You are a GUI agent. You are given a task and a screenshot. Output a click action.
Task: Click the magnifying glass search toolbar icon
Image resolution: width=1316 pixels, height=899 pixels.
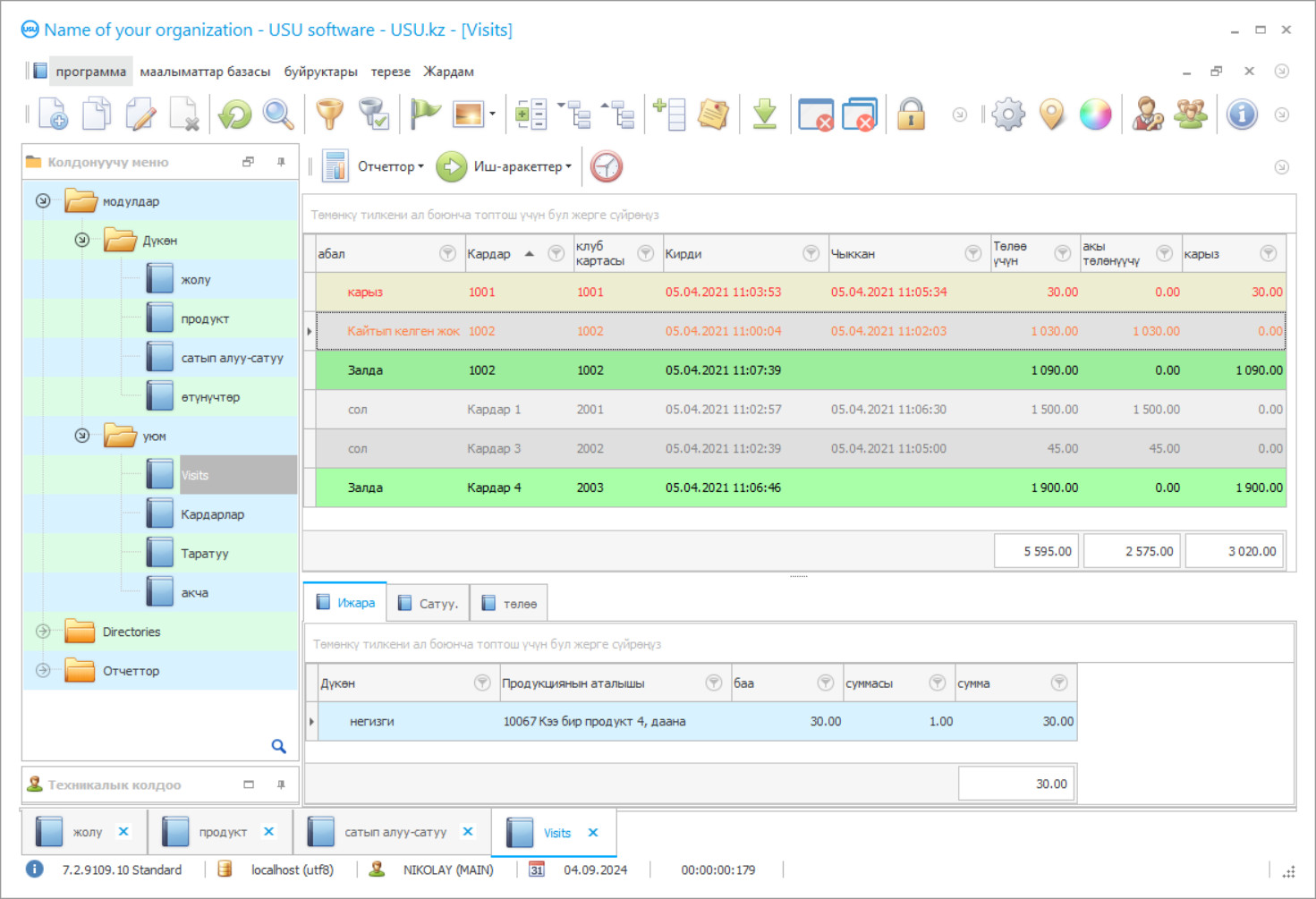click(278, 114)
